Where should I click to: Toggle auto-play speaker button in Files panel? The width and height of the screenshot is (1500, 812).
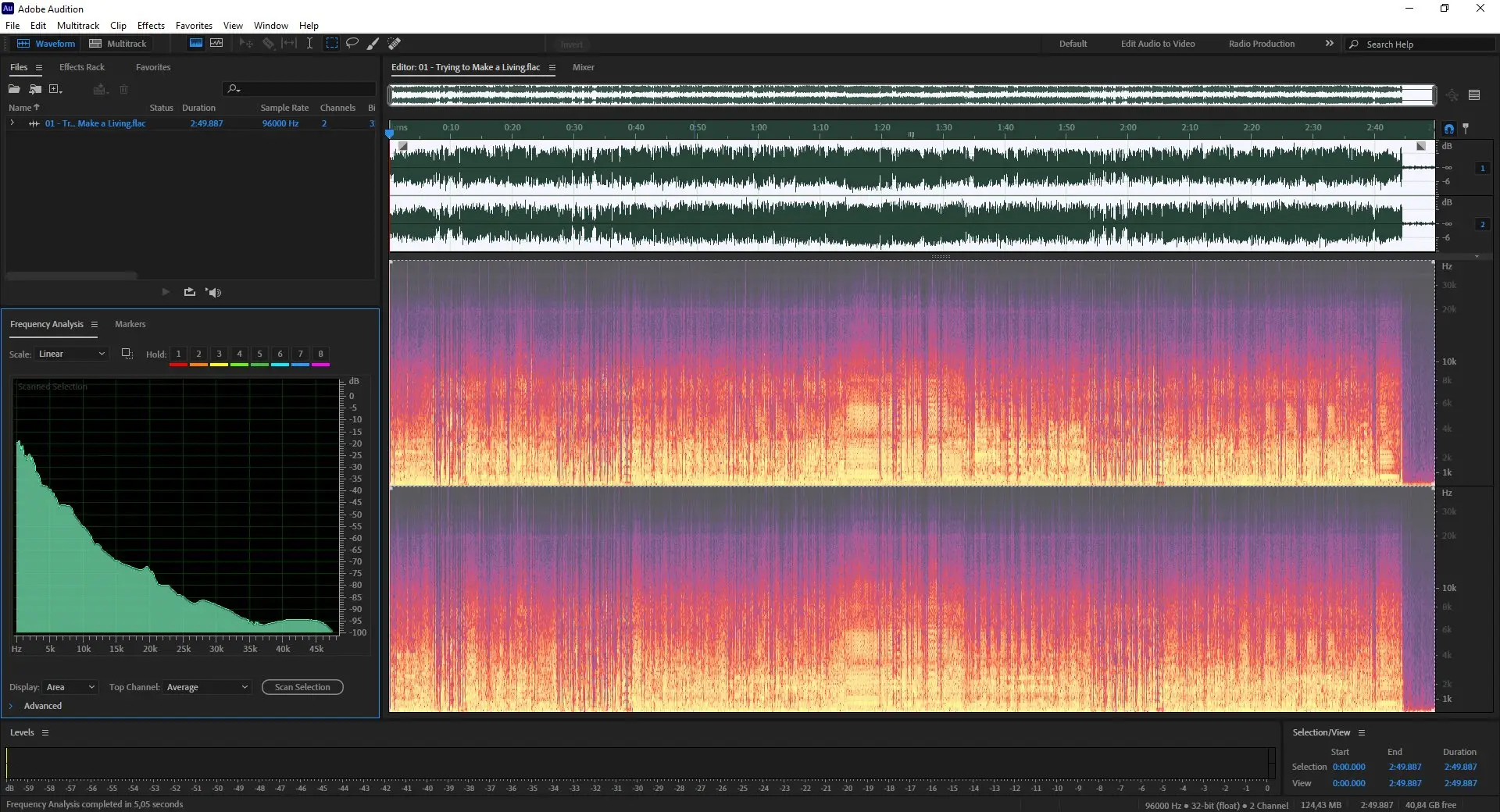[x=213, y=292]
